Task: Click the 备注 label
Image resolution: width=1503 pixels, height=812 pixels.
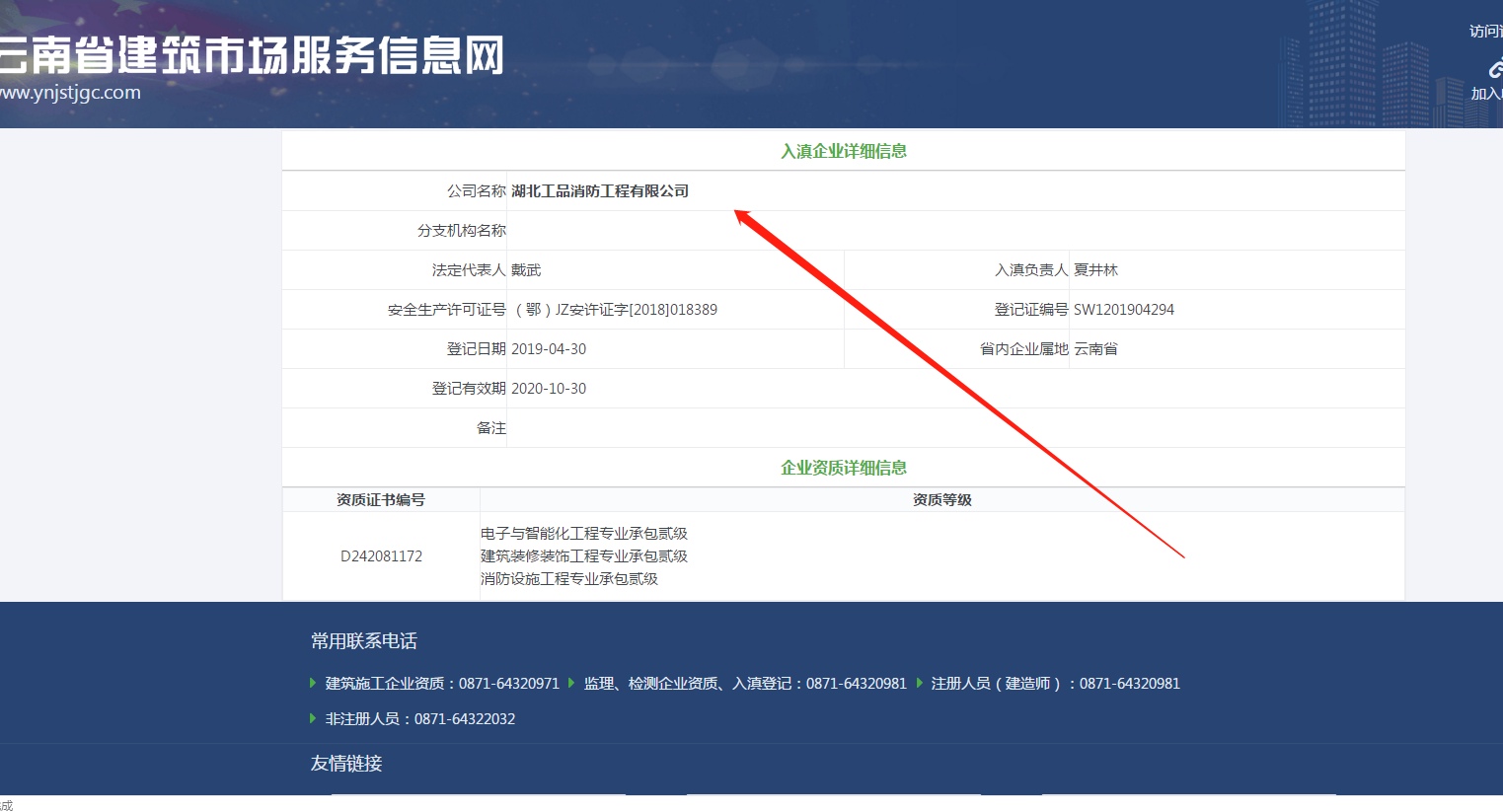Action: pyautogui.click(x=491, y=428)
